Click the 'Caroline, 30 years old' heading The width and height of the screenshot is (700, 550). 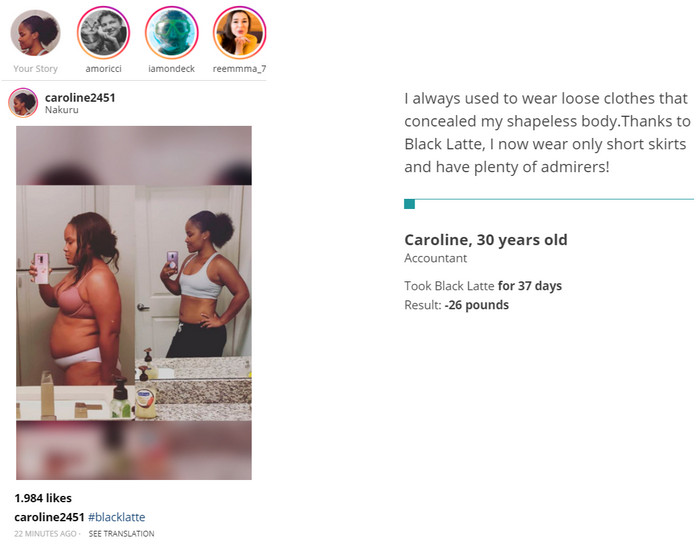coord(485,240)
